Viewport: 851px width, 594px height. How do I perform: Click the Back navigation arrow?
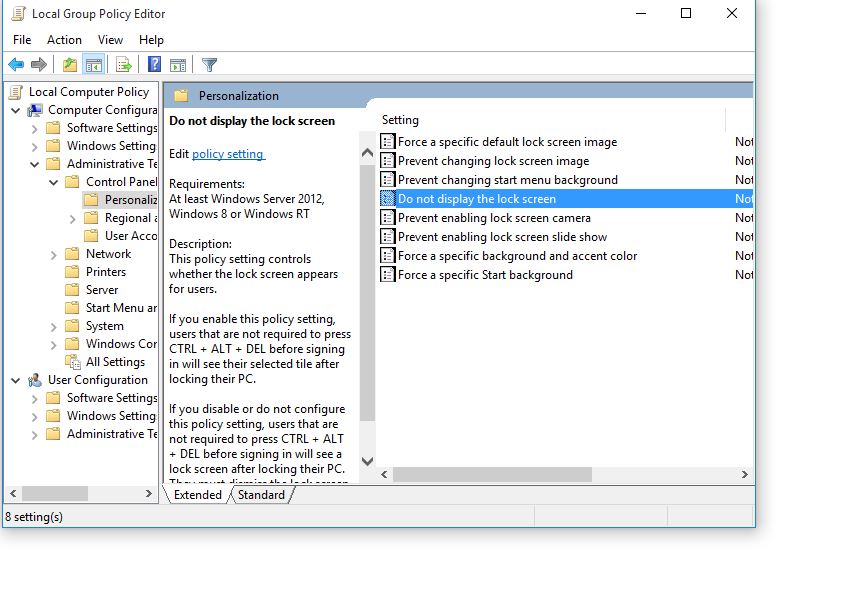[16, 64]
